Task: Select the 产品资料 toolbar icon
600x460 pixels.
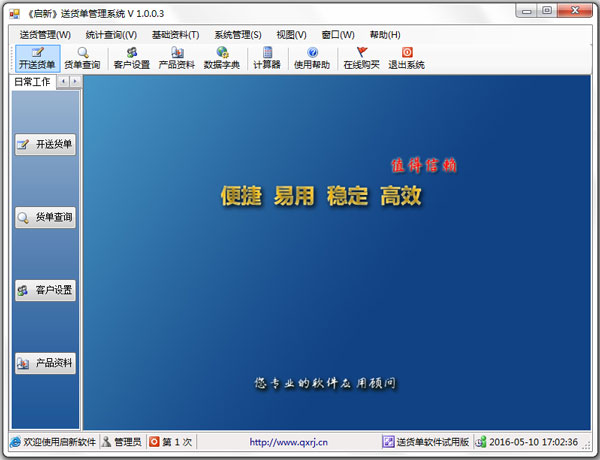Action: coord(176,58)
